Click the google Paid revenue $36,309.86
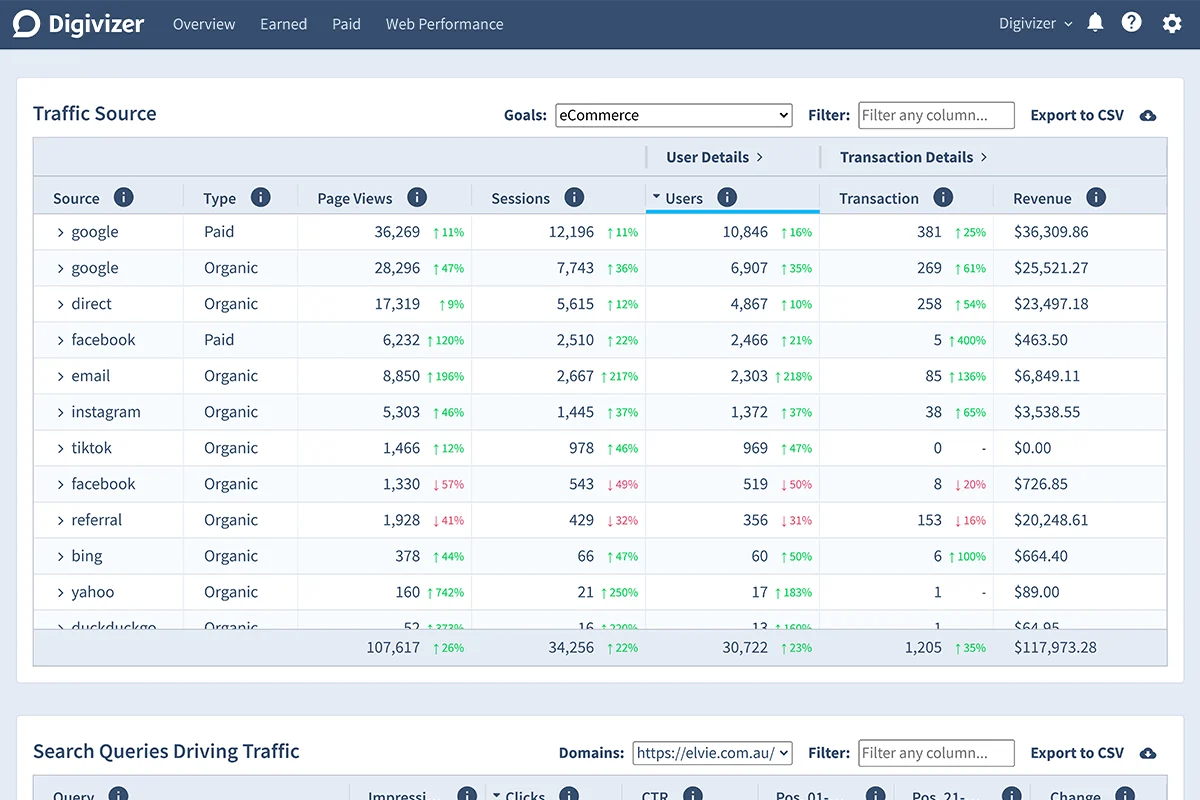1200x800 pixels. (x=1051, y=232)
